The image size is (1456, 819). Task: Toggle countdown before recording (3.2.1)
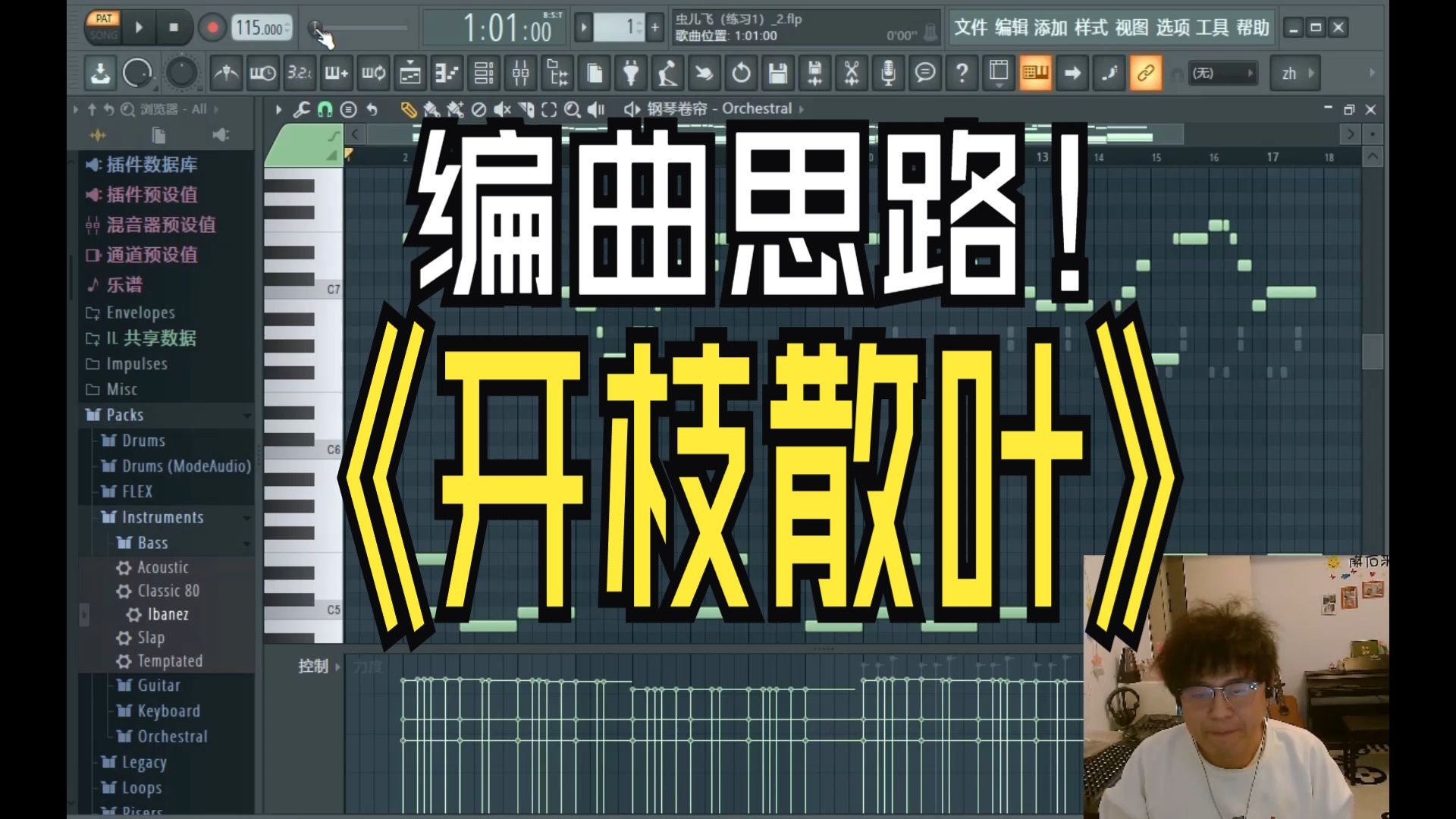point(300,74)
